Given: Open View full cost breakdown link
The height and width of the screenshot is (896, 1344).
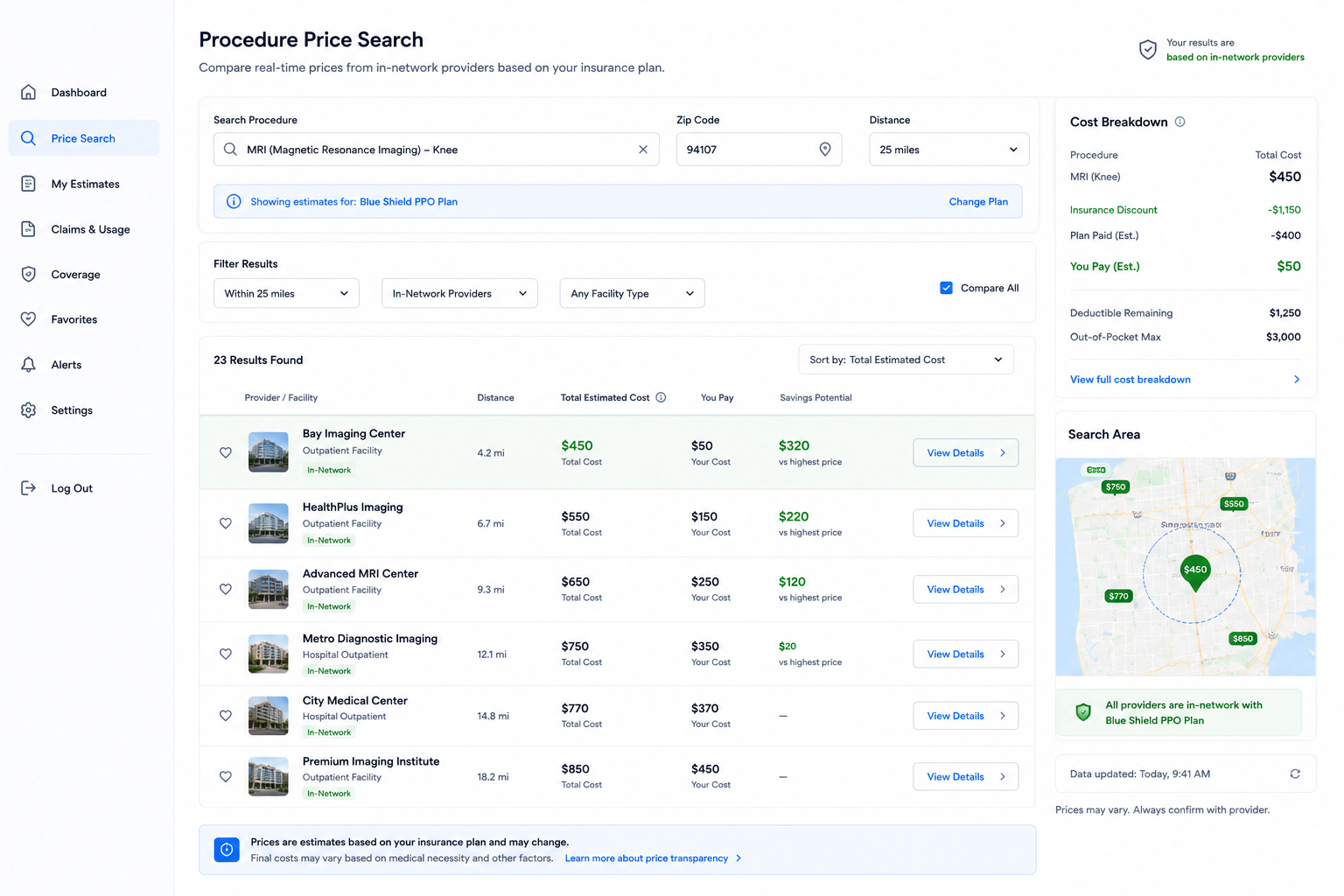Looking at the screenshot, I should coord(1130,380).
